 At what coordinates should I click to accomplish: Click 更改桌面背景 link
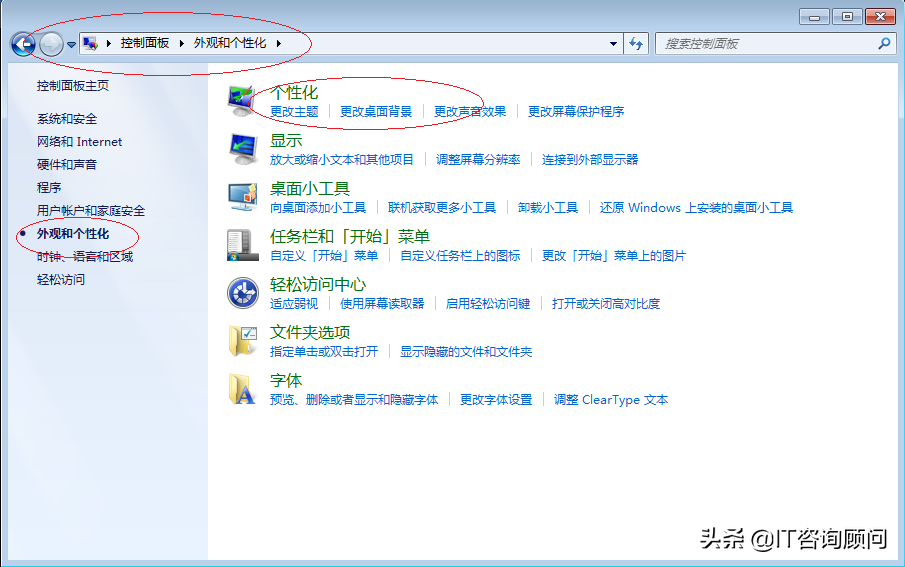tap(376, 111)
